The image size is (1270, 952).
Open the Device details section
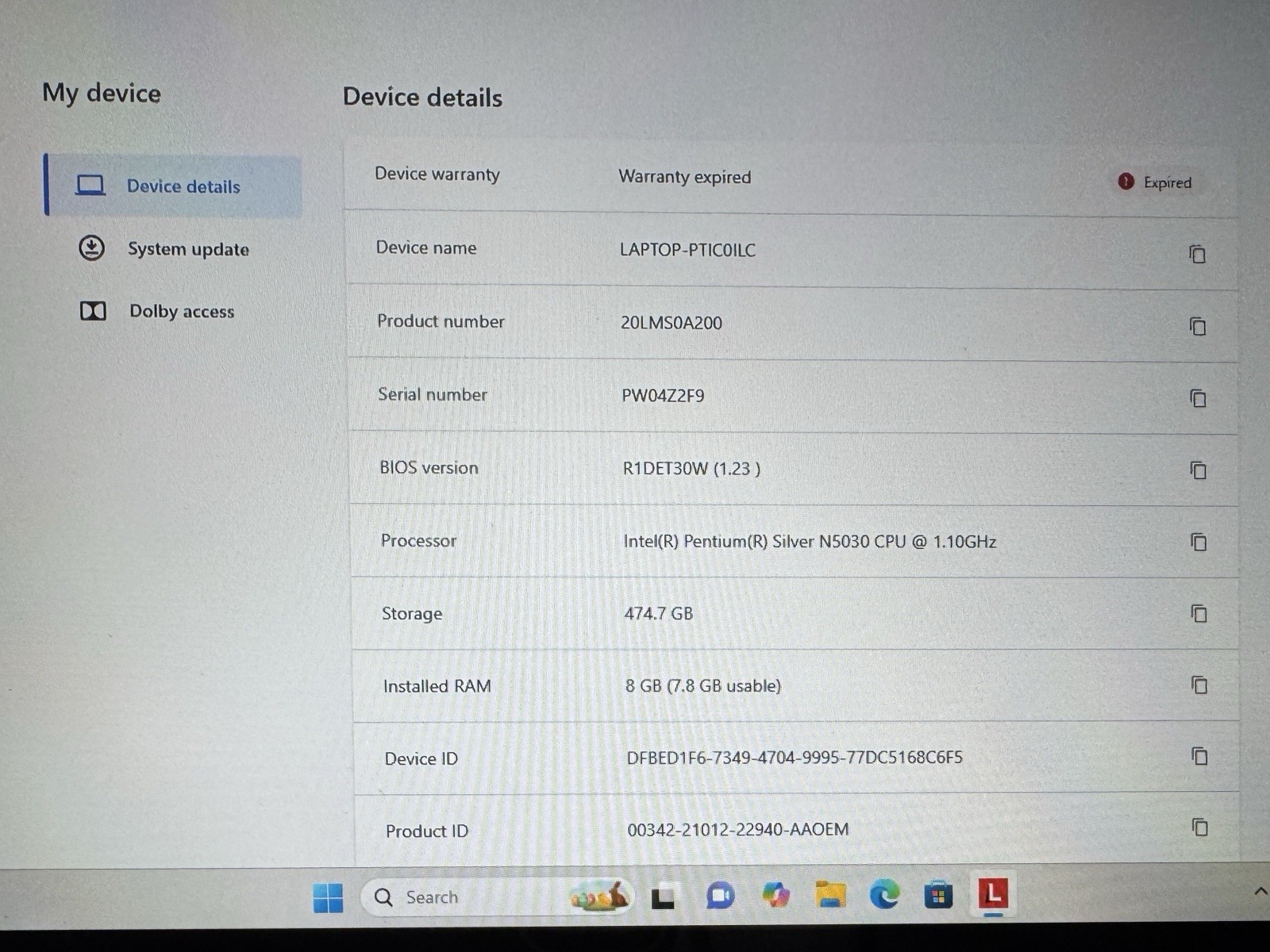pyautogui.click(x=174, y=186)
